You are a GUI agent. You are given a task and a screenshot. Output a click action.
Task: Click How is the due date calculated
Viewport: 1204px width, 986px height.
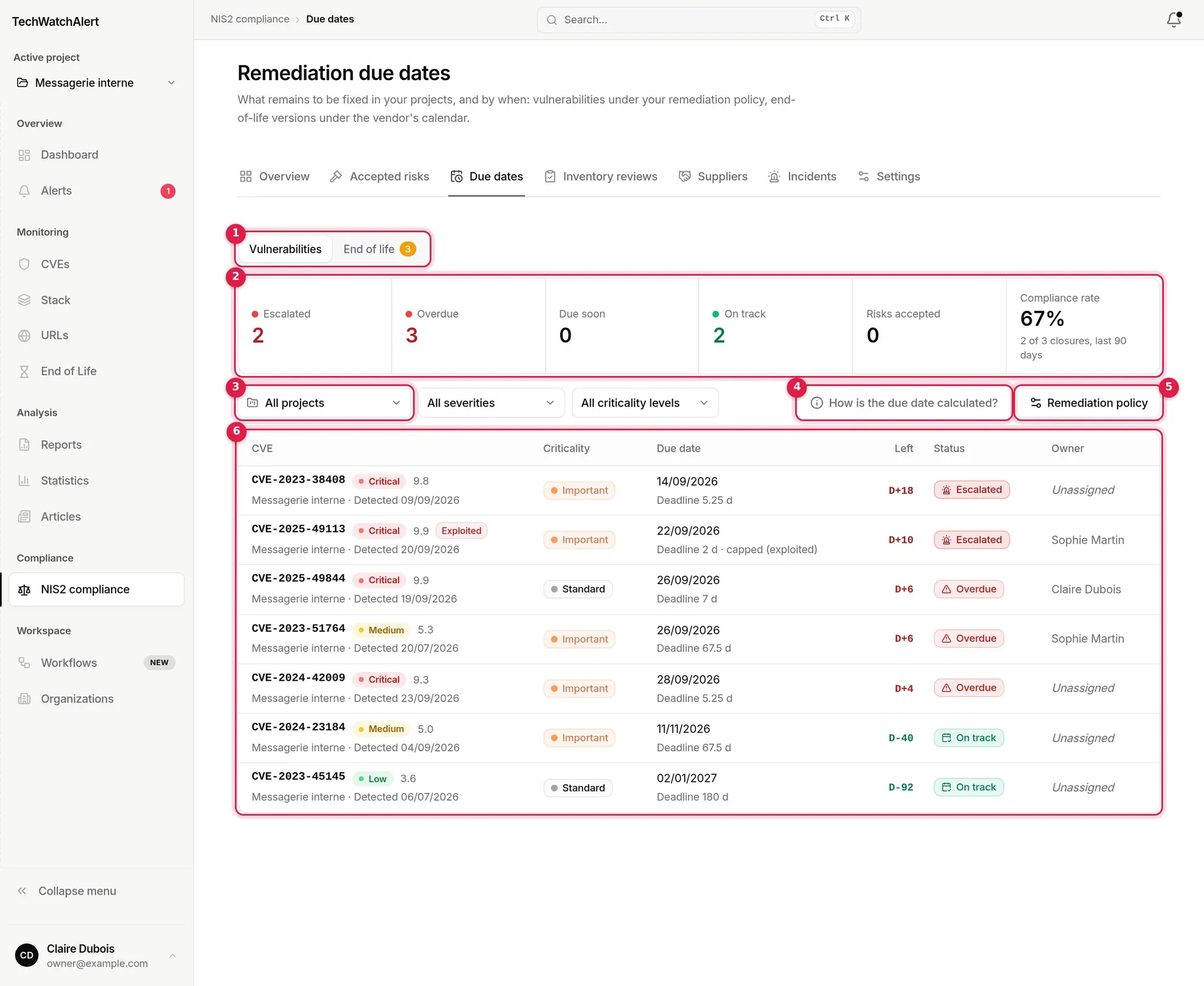point(904,402)
